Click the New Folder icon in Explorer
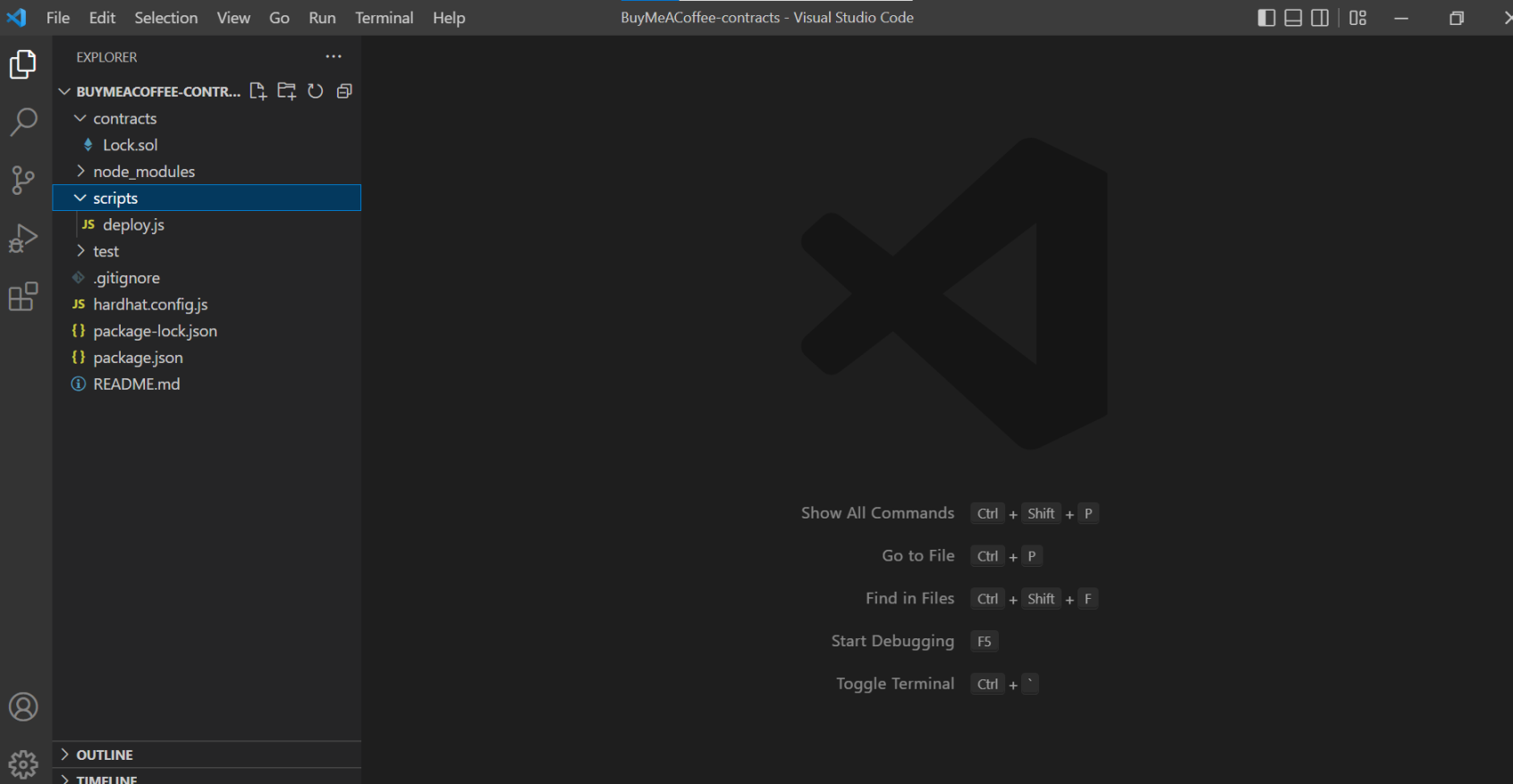 [287, 91]
